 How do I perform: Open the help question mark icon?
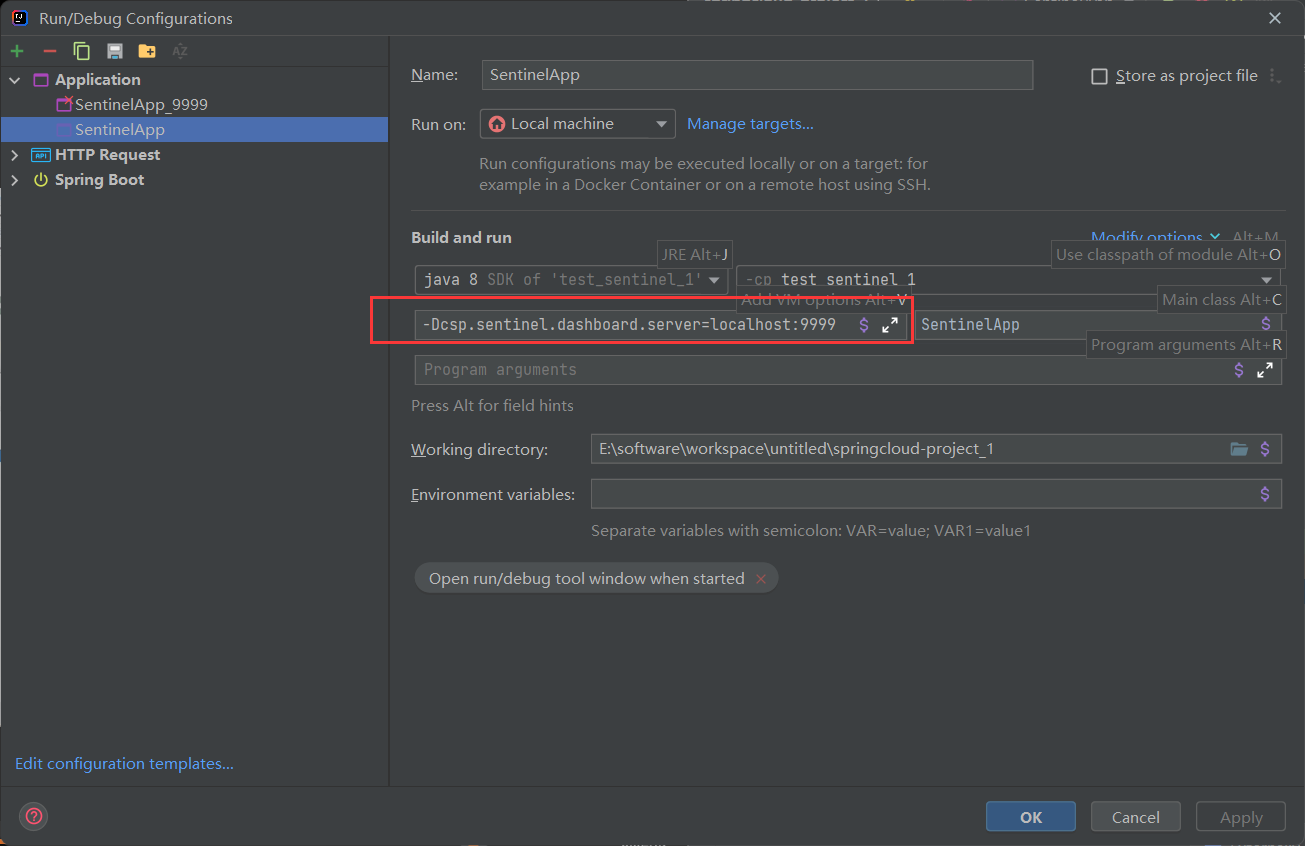[x=34, y=816]
